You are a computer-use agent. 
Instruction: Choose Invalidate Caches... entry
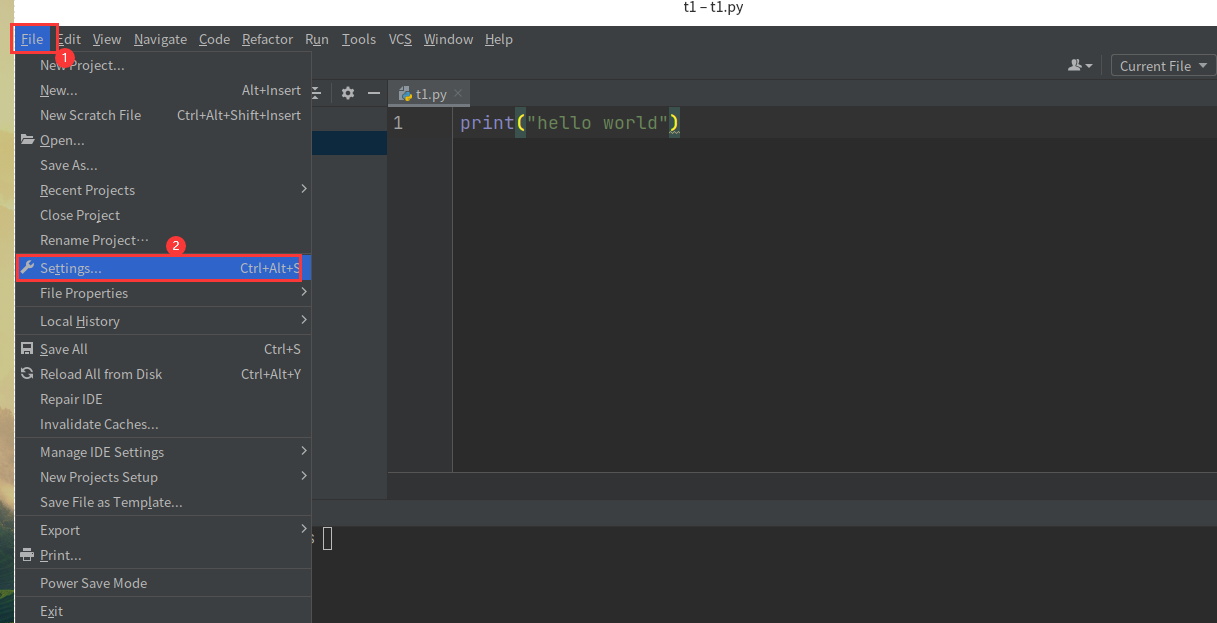163,424
